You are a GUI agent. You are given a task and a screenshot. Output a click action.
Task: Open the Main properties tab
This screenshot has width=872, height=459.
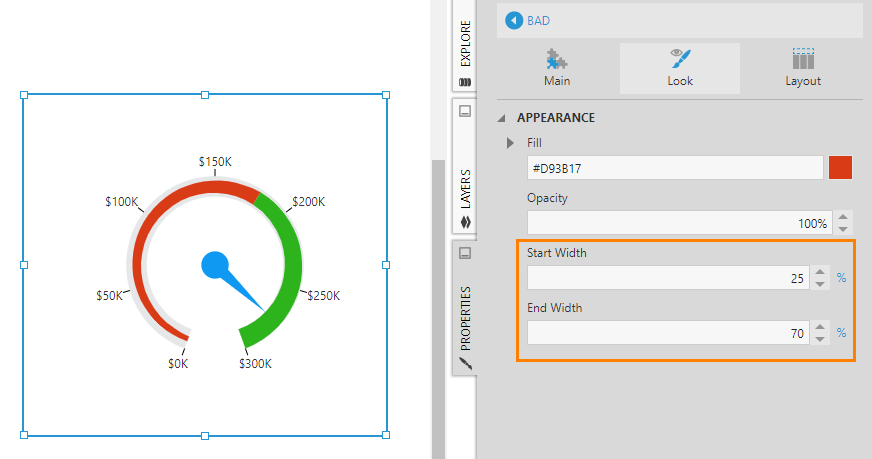(x=557, y=68)
